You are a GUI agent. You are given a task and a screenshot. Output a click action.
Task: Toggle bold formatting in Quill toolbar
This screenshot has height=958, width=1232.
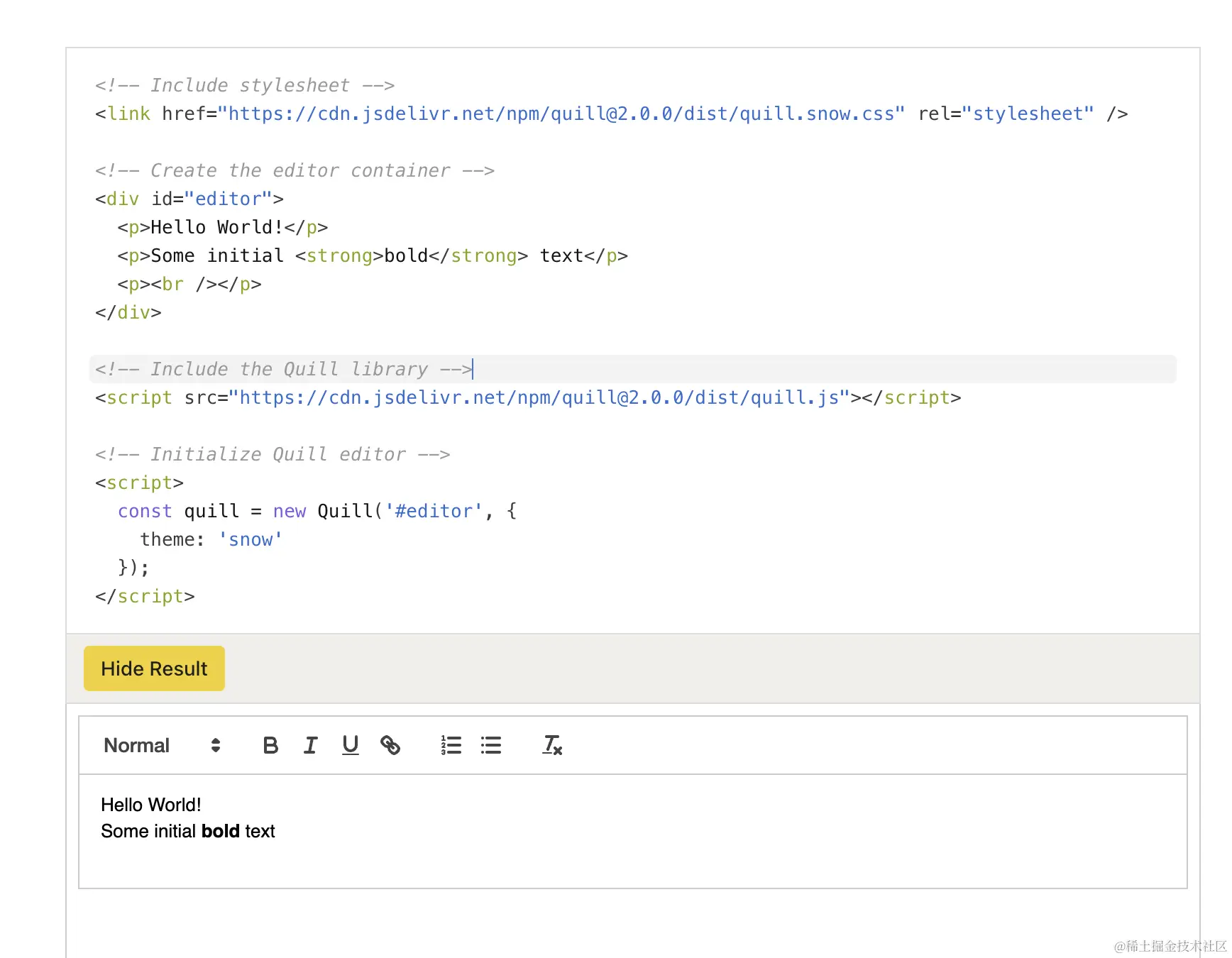coord(270,745)
